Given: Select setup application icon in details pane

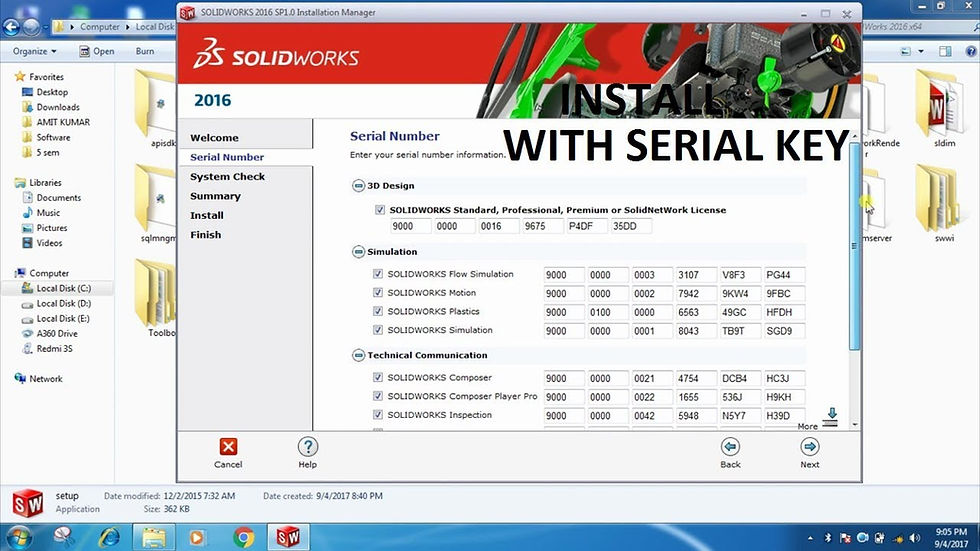Looking at the screenshot, I should (28, 503).
